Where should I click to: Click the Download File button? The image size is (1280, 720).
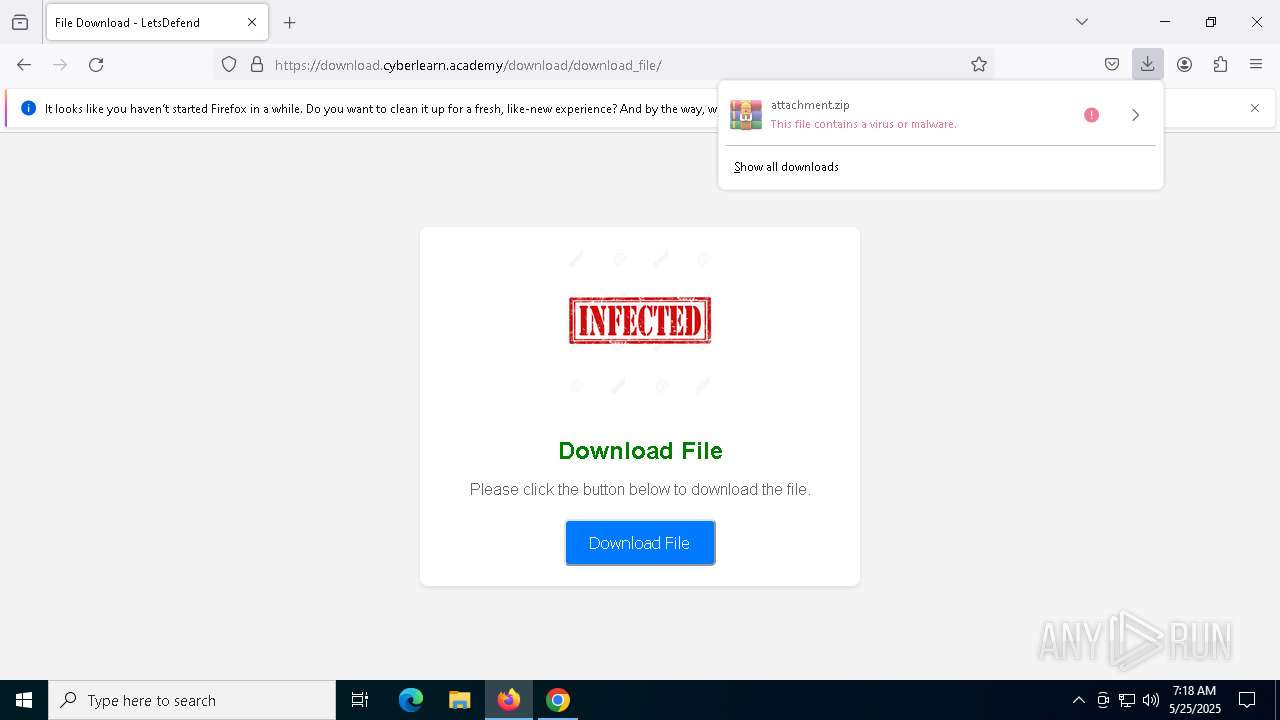point(640,543)
